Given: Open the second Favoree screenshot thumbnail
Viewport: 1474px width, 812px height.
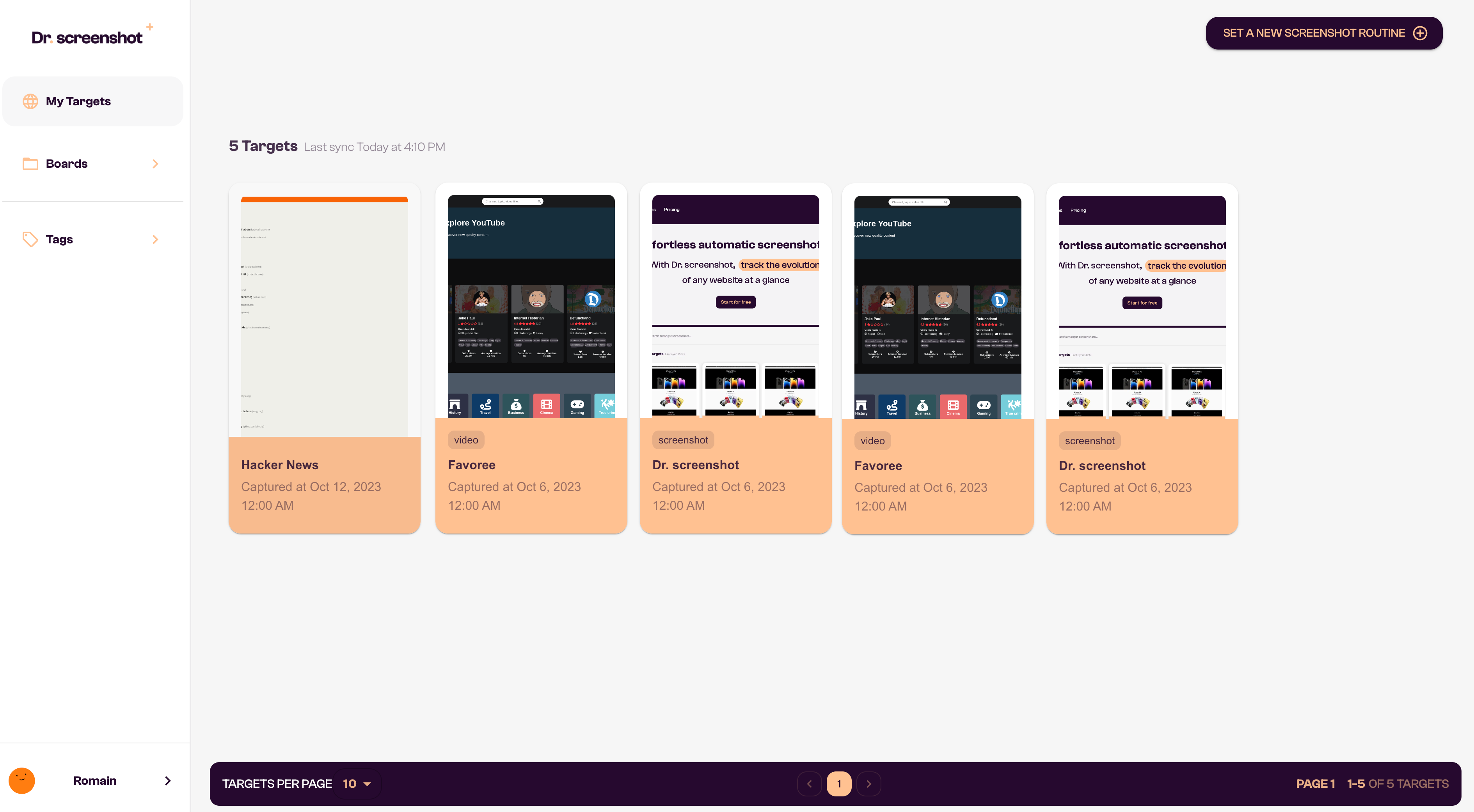Looking at the screenshot, I should [937, 307].
